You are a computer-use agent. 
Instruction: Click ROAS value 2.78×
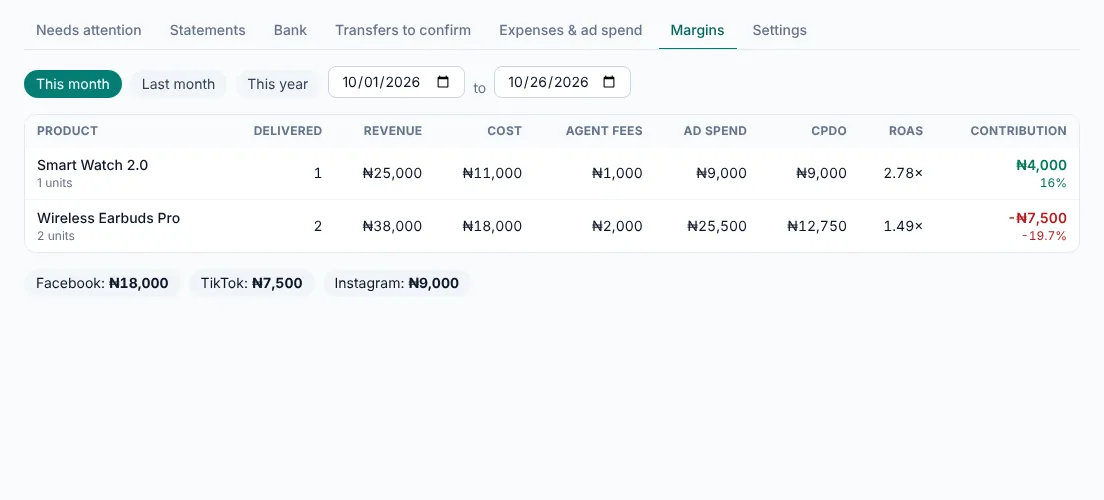[x=903, y=173]
